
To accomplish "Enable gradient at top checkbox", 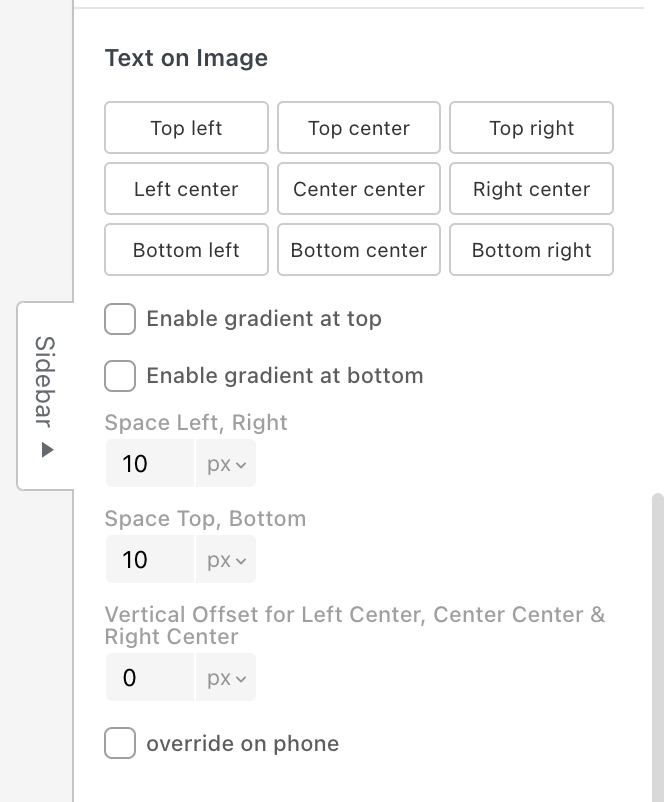I will [x=120, y=320].
